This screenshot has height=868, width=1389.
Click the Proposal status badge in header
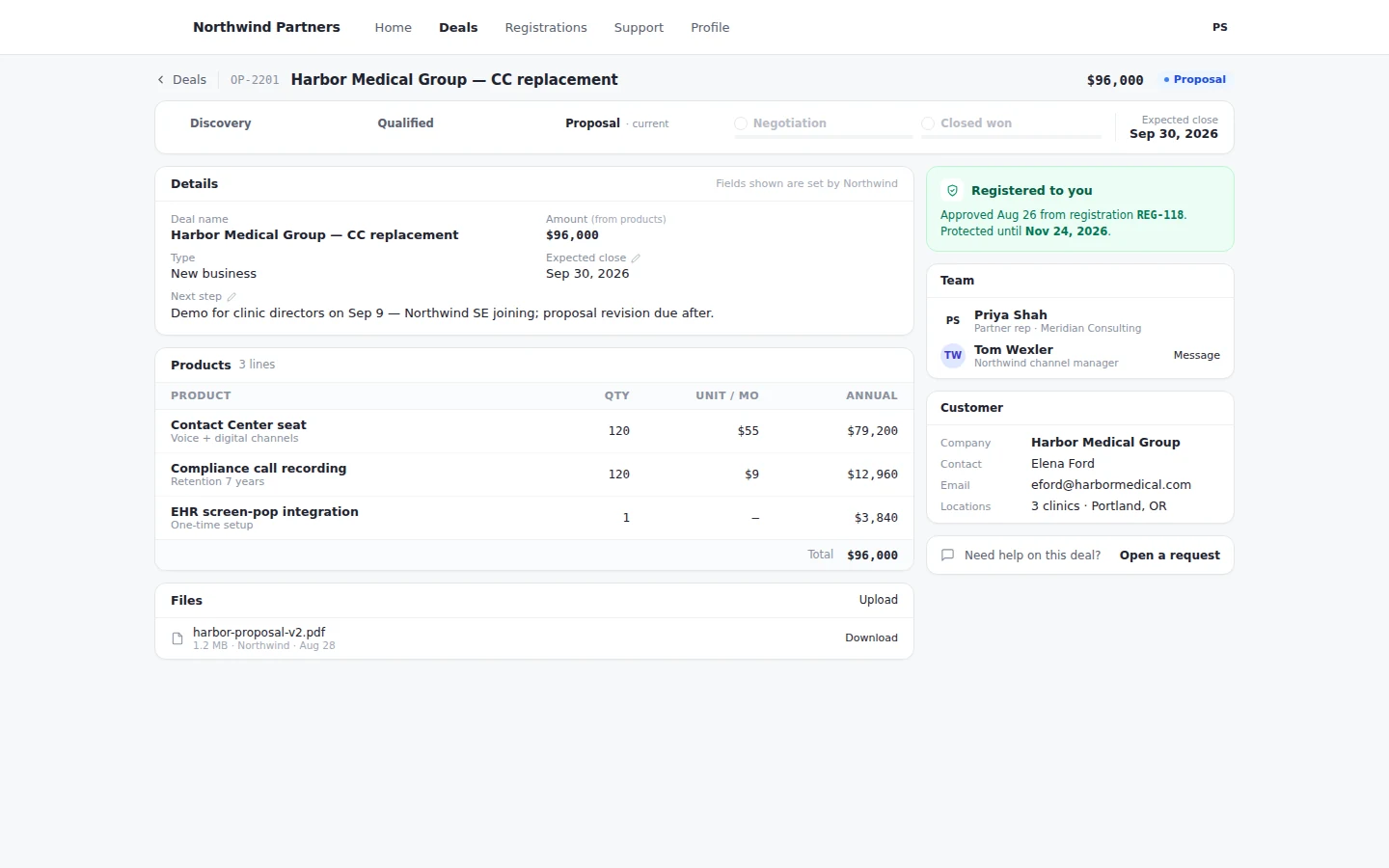1194,79
